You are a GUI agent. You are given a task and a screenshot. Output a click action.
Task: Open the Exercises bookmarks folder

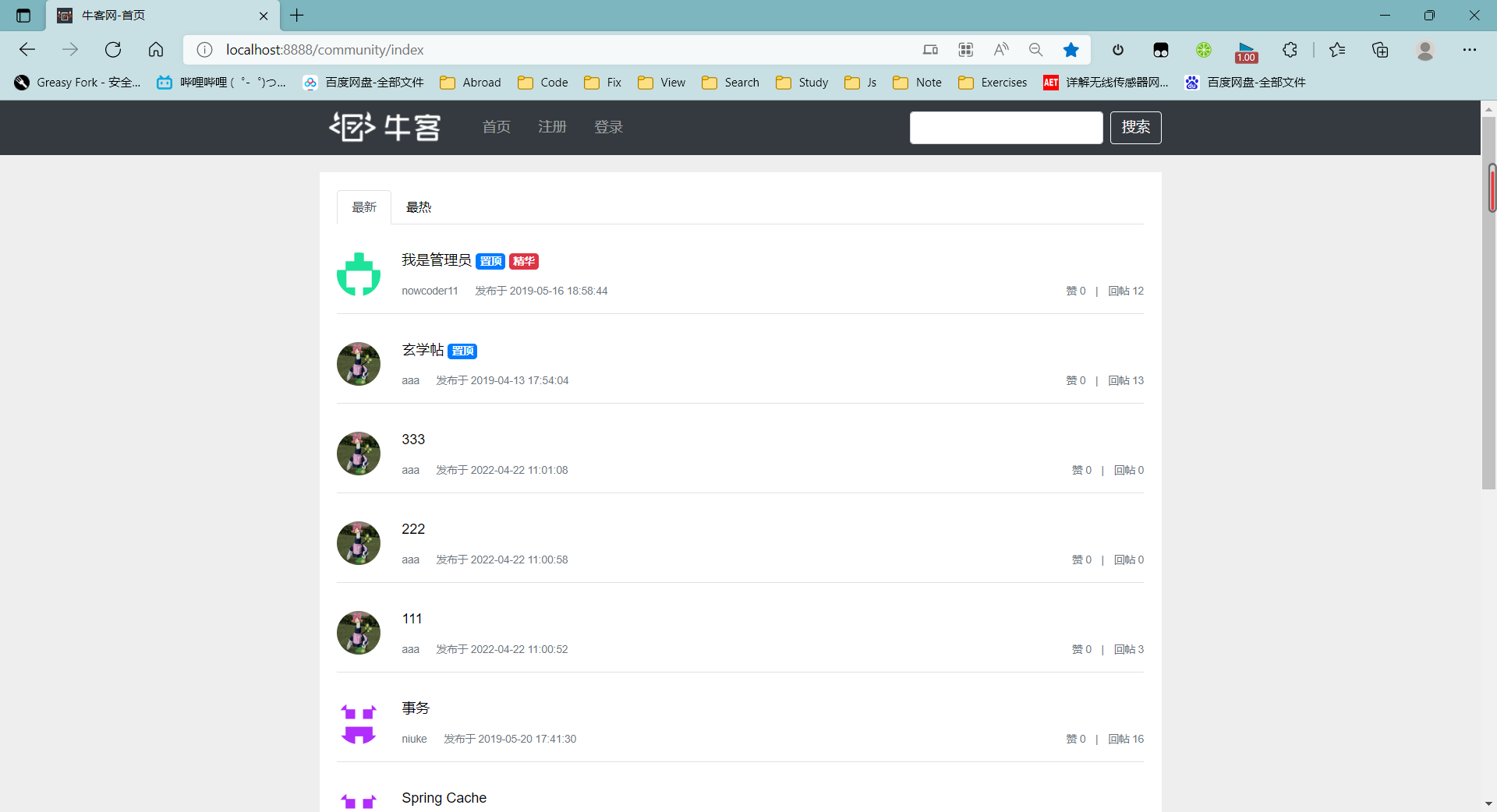click(x=993, y=83)
